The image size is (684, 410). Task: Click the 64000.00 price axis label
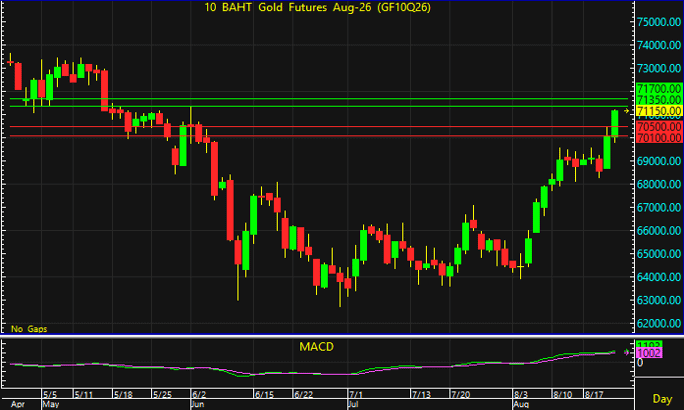pyautogui.click(x=659, y=277)
